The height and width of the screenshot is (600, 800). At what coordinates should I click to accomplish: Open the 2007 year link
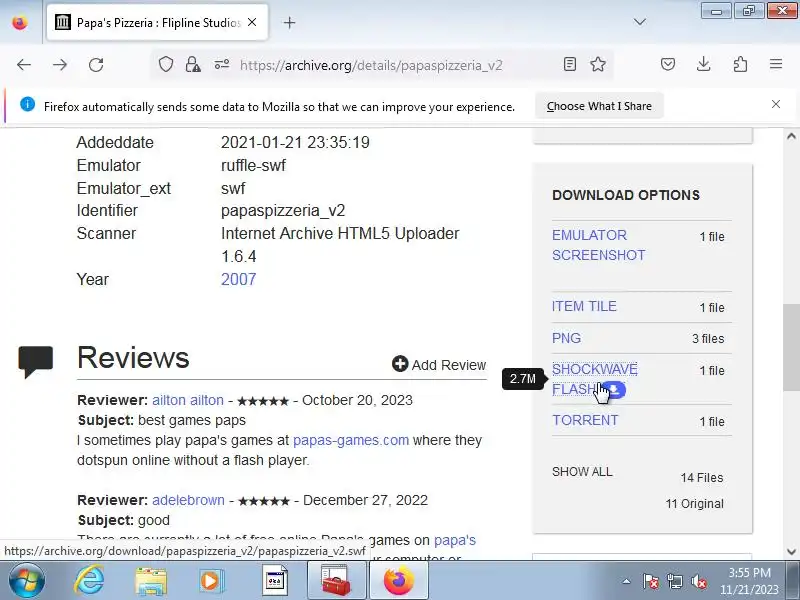(x=238, y=280)
